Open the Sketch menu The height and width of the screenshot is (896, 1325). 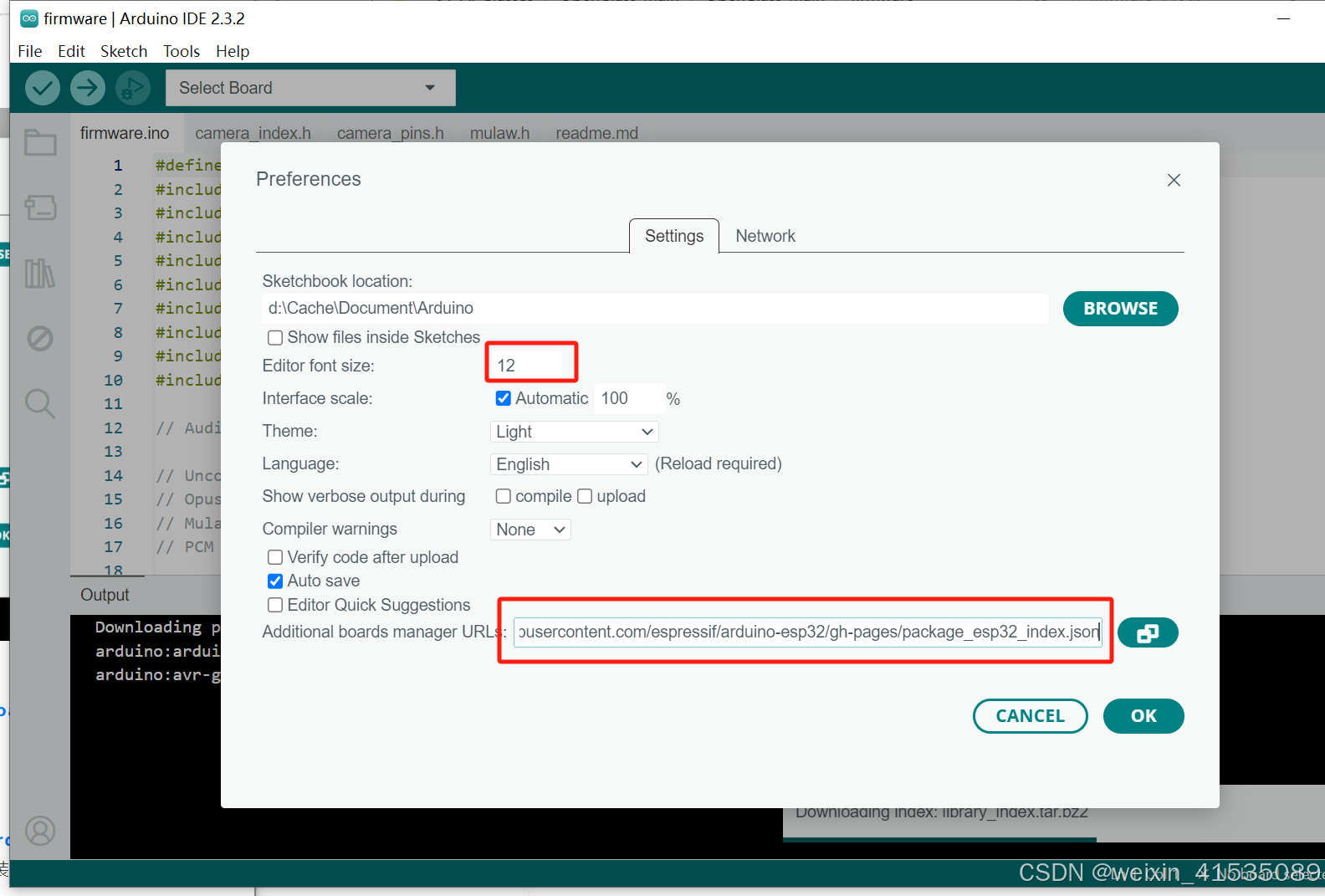pos(124,51)
